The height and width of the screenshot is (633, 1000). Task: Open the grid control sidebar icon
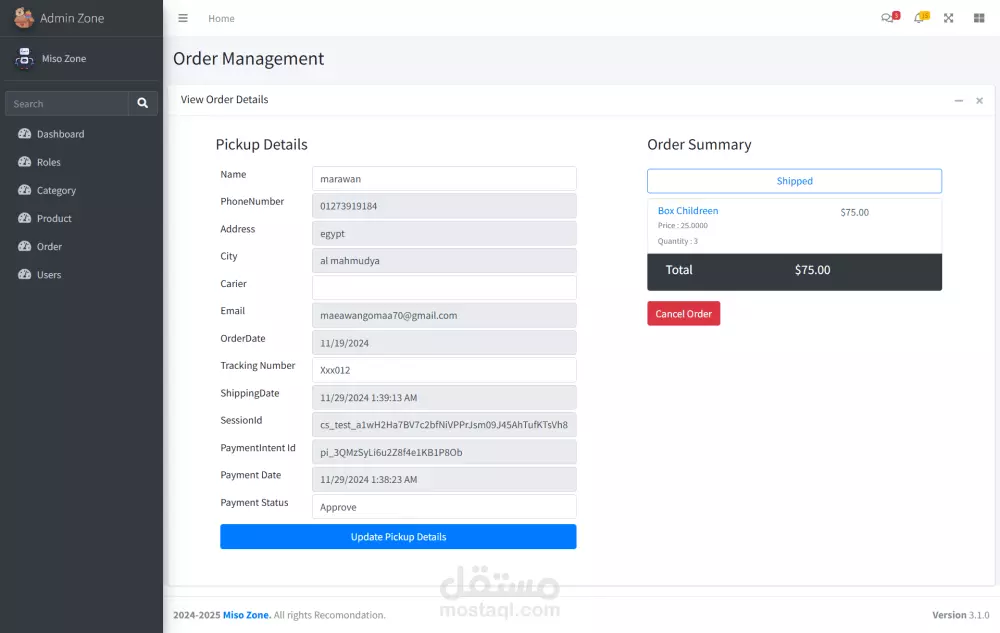pyautogui.click(x=979, y=18)
